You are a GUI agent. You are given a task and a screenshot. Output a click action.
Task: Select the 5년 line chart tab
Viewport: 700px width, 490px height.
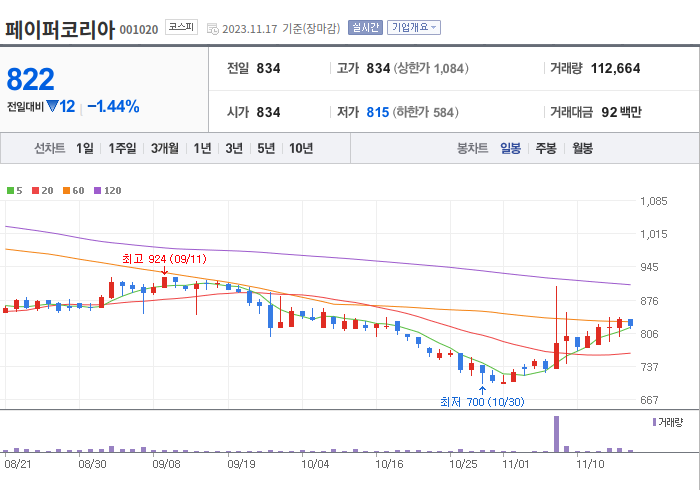pos(266,148)
